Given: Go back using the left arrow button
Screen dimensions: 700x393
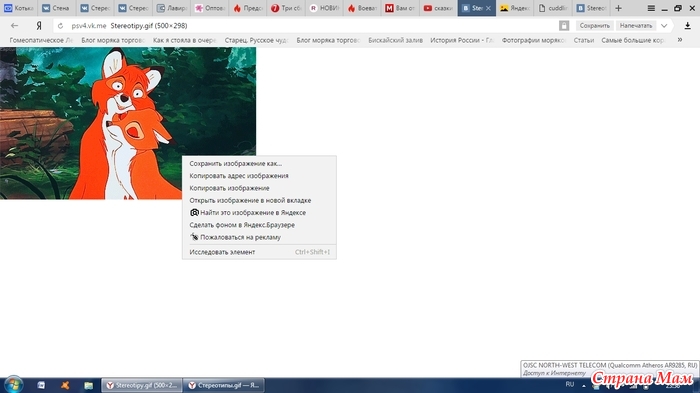Looking at the screenshot, I should [14, 26].
